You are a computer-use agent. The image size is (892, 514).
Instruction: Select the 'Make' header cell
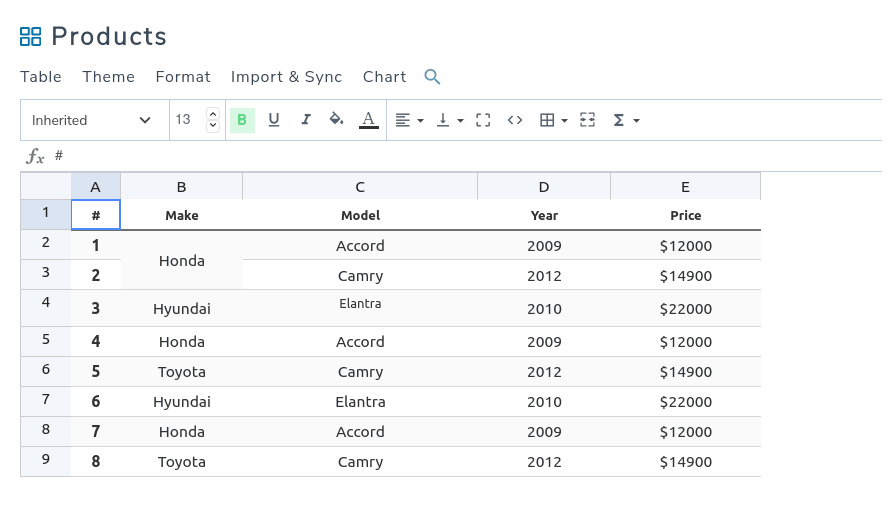pyautogui.click(x=181, y=215)
